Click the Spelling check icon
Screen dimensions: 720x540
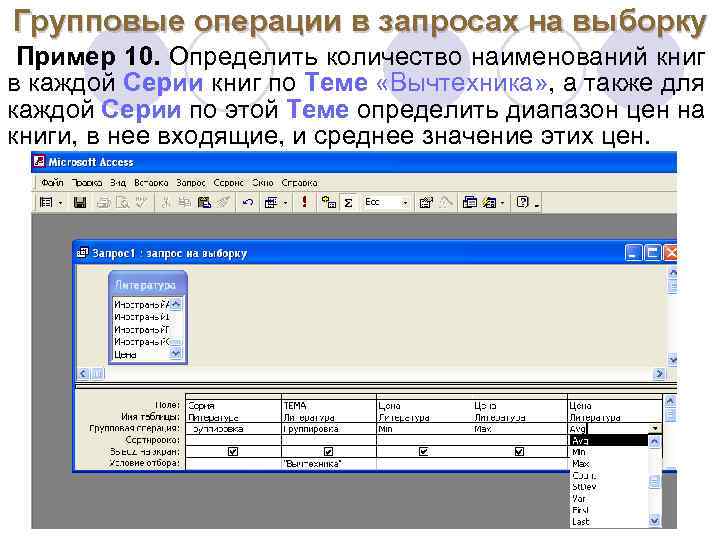click(141, 202)
